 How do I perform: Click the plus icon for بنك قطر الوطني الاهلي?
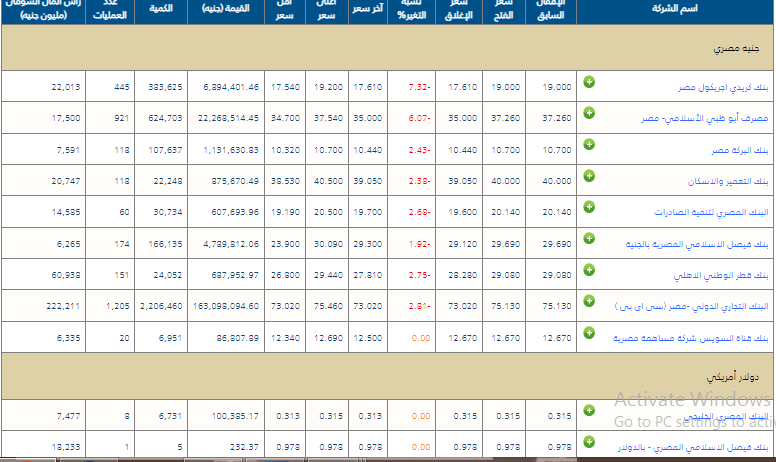[x=589, y=270]
